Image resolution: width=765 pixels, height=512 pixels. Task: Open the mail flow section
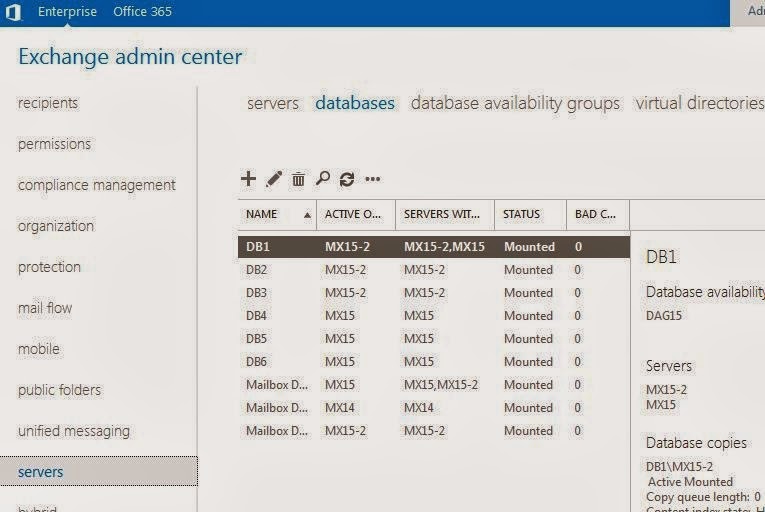click(x=45, y=308)
